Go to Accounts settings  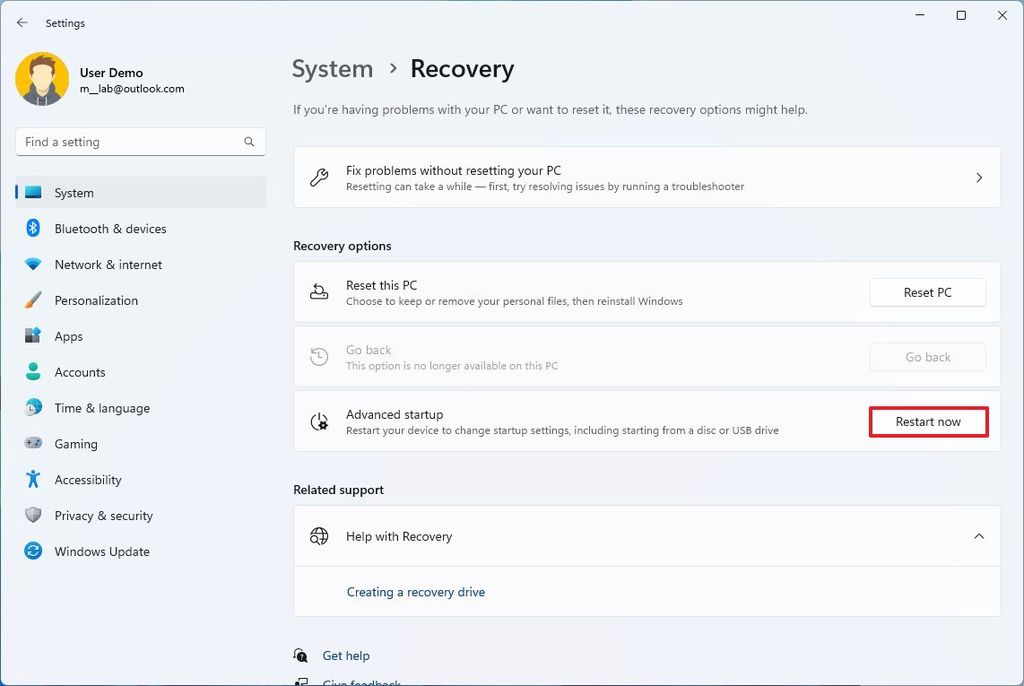tap(80, 372)
